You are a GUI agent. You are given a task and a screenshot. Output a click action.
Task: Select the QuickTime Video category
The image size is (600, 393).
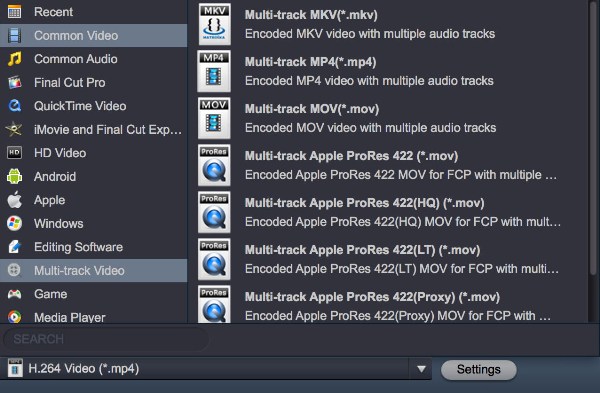[x=94, y=106]
